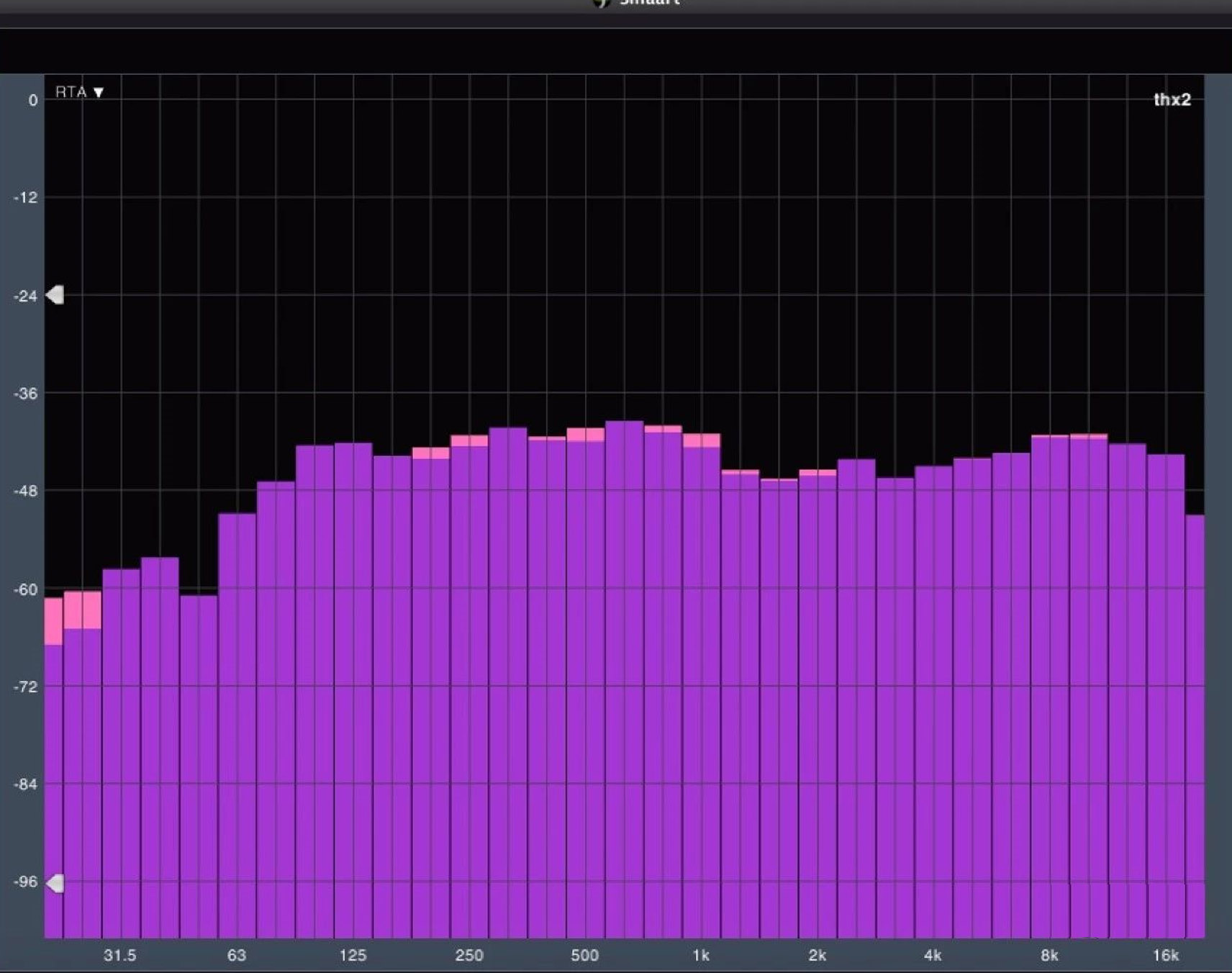Click the -48 dB axis label
Image resolution: width=1232 pixels, height=973 pixels.
(25, 492)
